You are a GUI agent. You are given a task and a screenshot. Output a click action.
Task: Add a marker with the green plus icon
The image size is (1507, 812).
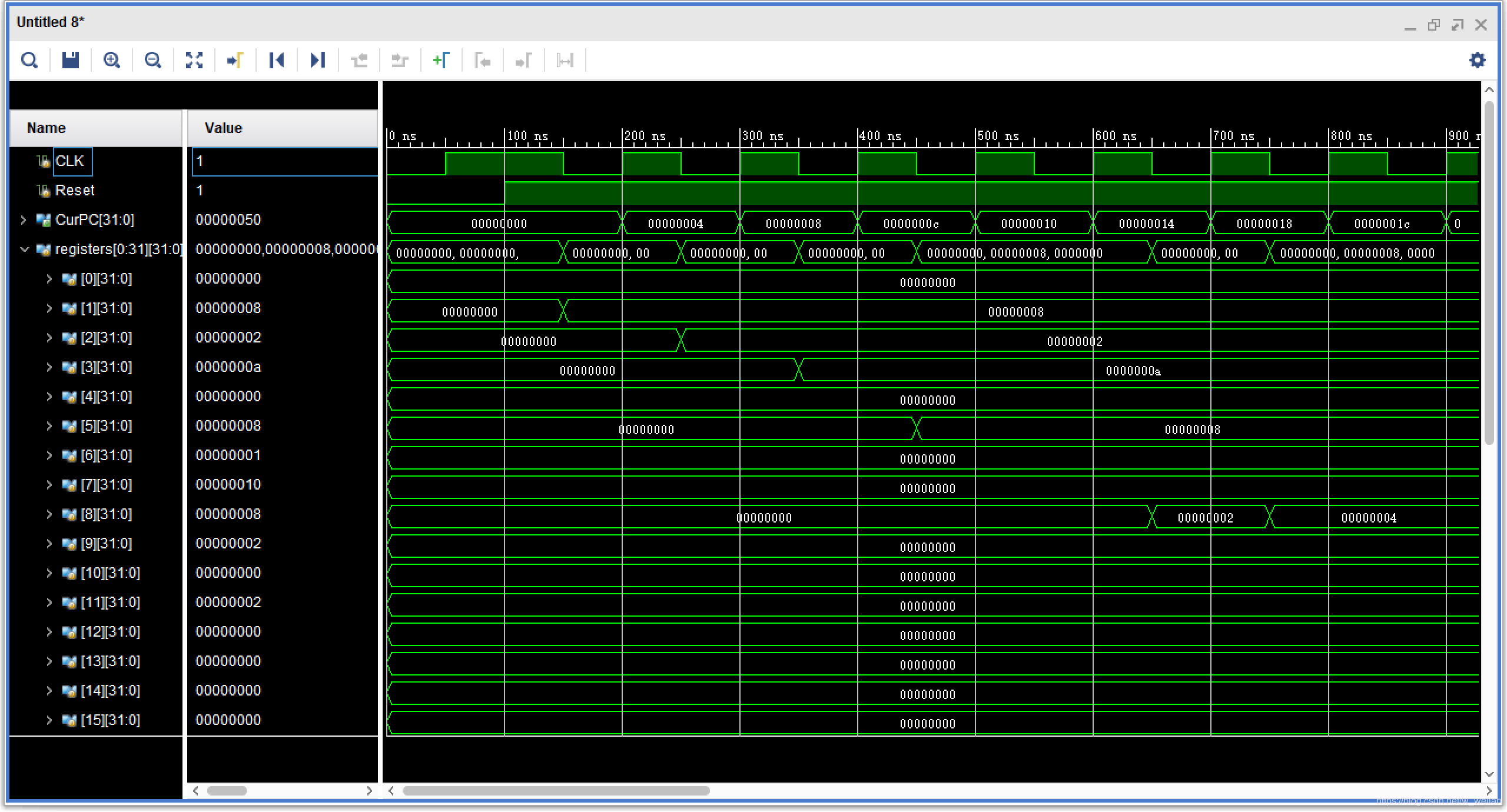[441, 60]
